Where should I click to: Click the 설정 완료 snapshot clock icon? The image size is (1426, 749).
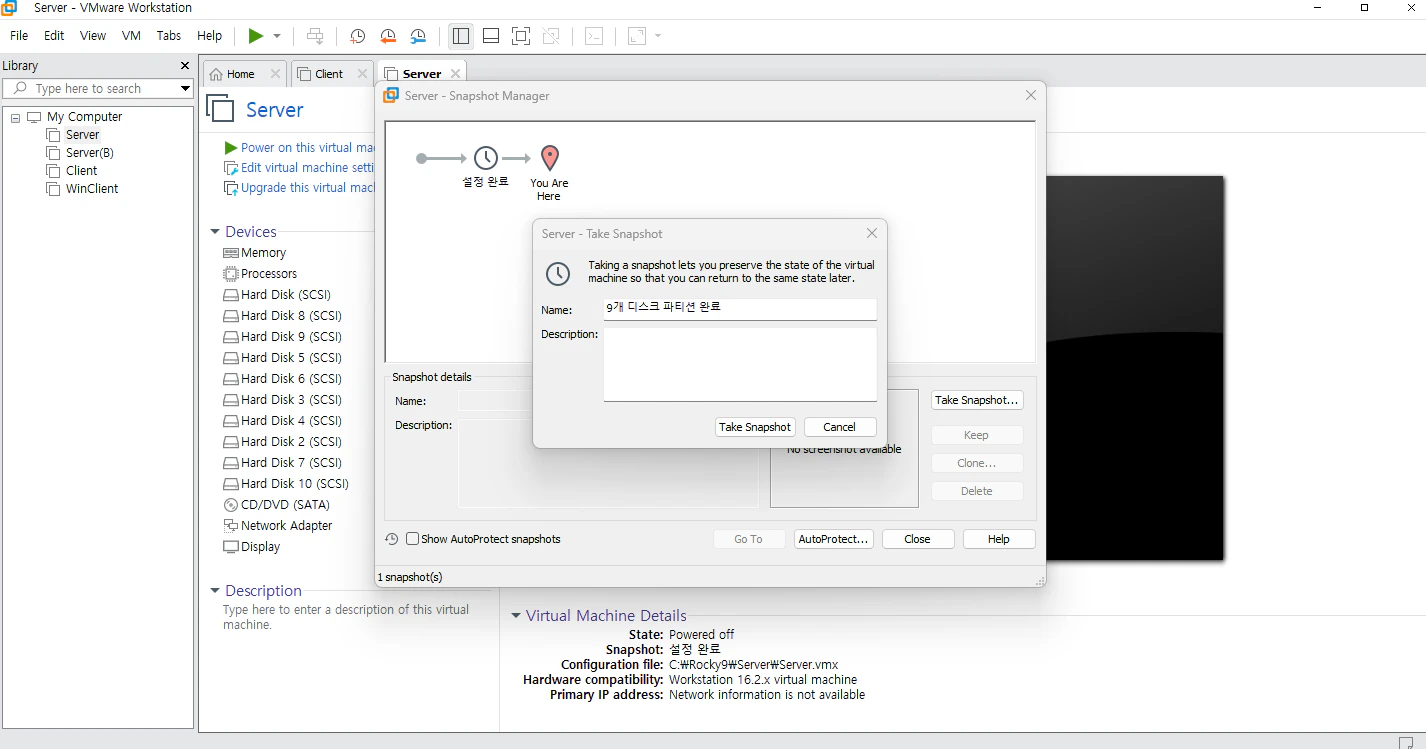pos(485,158)
